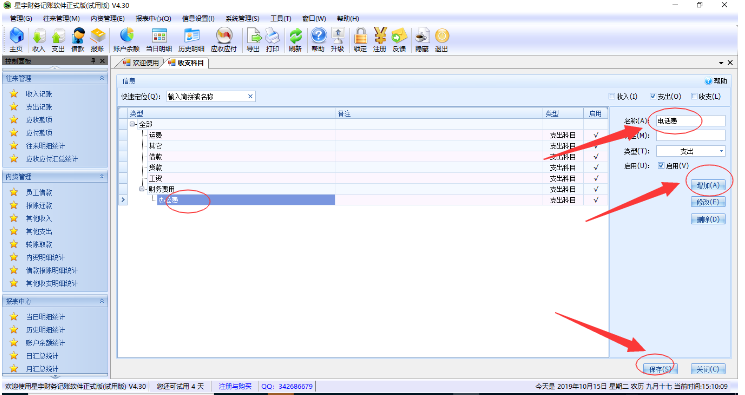
Task: Toggle enabled checkmark in the 工资 row
Action: tap(596, 178)
